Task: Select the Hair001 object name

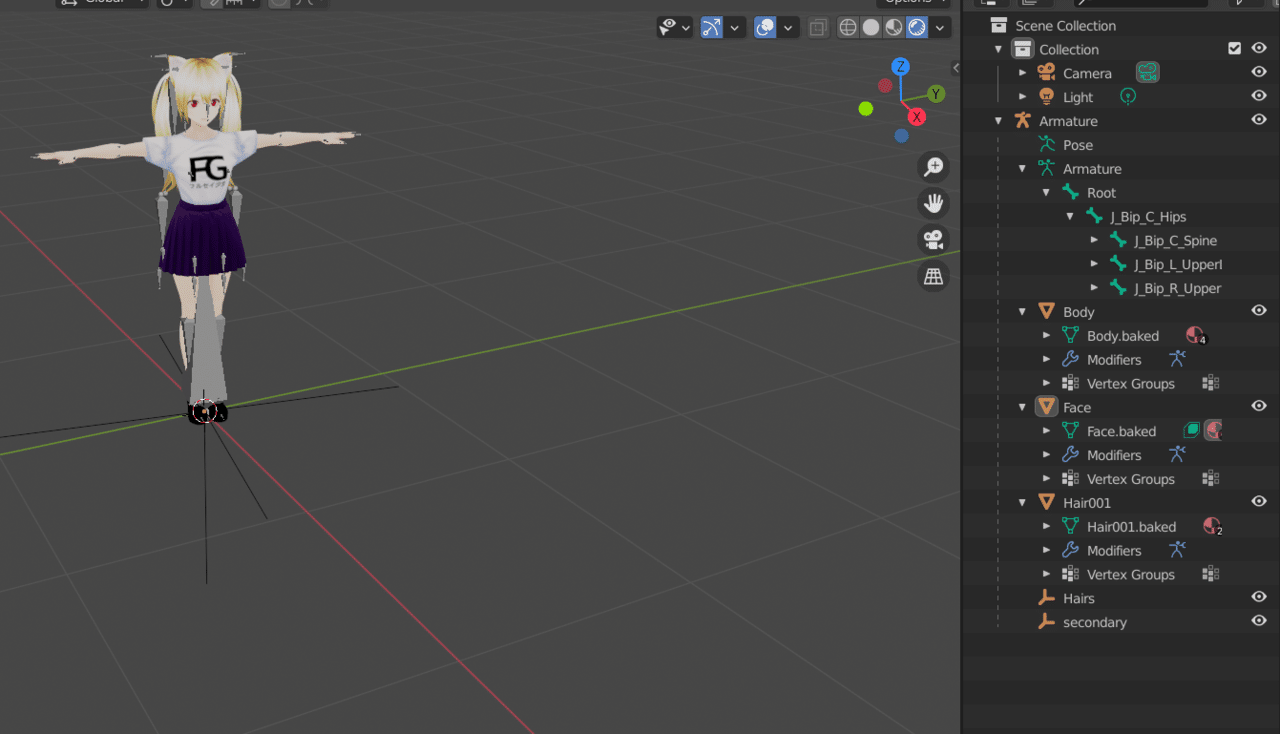Action: [x=1087, y=503]
